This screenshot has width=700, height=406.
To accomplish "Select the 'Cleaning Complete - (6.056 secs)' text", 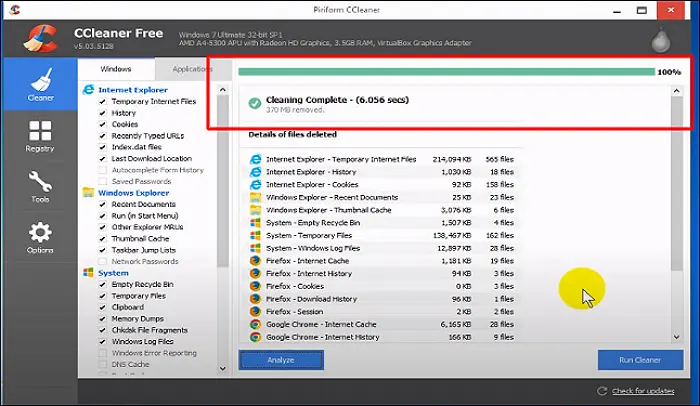I will [338, 100].
